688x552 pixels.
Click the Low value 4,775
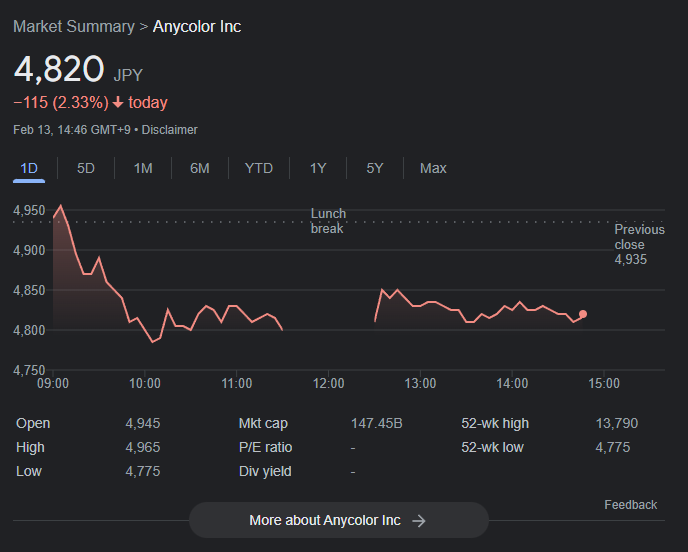pyautogui.click(x=143, y=472)
